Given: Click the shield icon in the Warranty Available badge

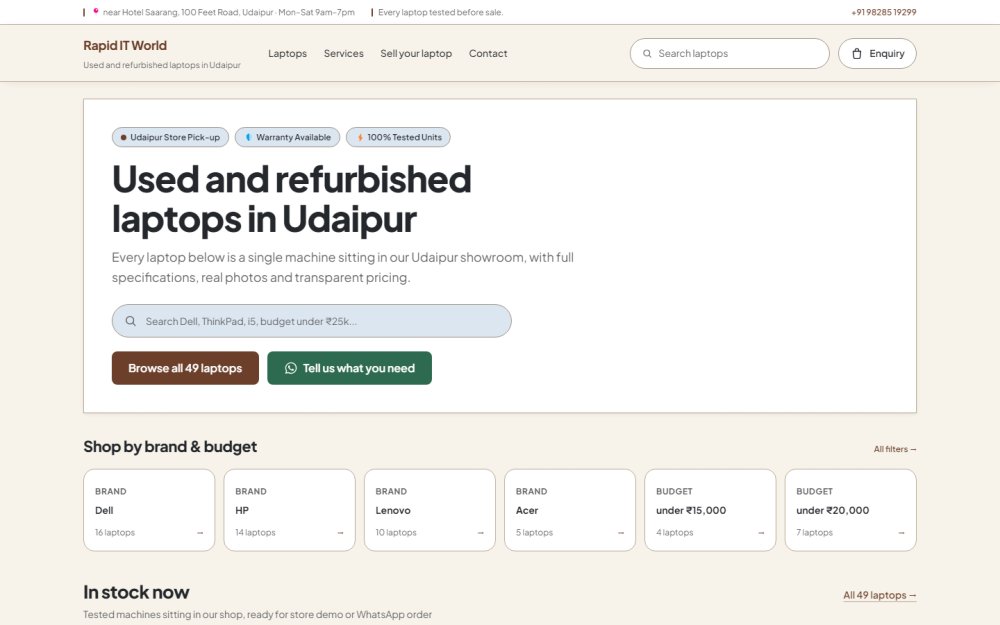Looking at the screenshot, I should pos(248,137).
